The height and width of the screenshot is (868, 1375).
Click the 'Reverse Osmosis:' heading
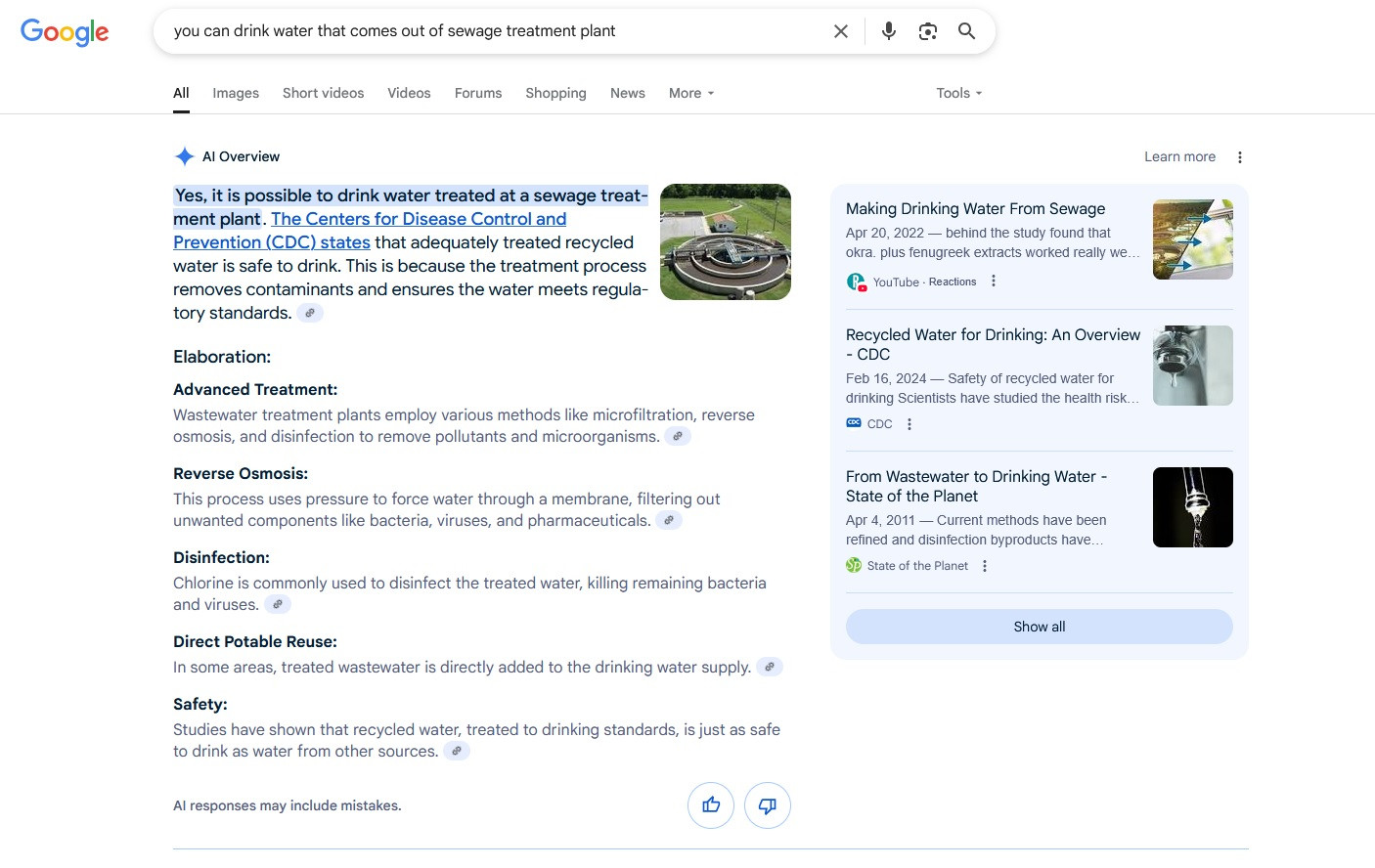tap(241, 474)
